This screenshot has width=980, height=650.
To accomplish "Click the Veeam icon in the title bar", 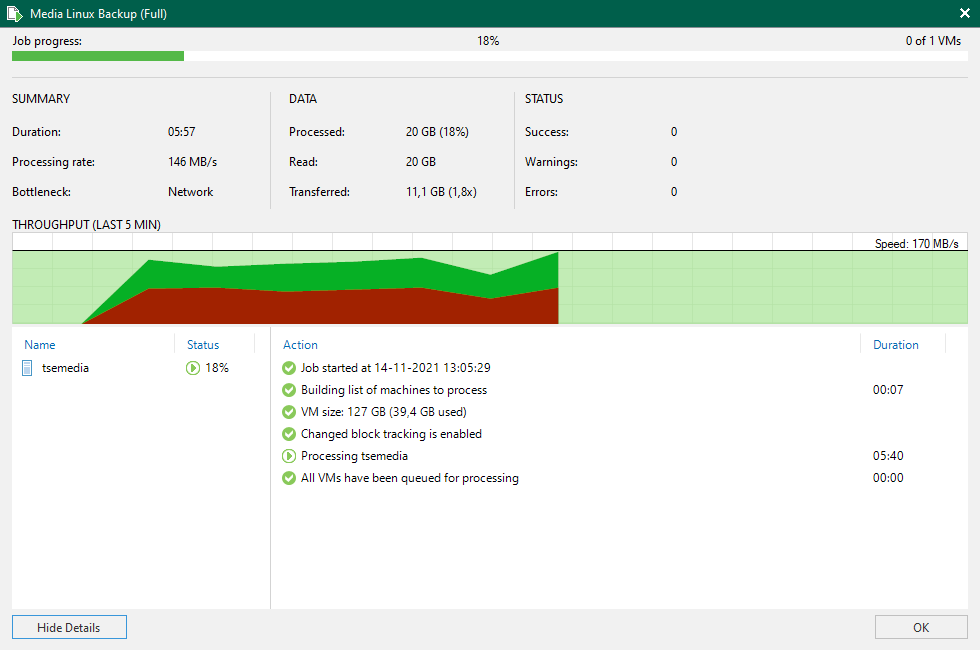I will tap(14, 13).
